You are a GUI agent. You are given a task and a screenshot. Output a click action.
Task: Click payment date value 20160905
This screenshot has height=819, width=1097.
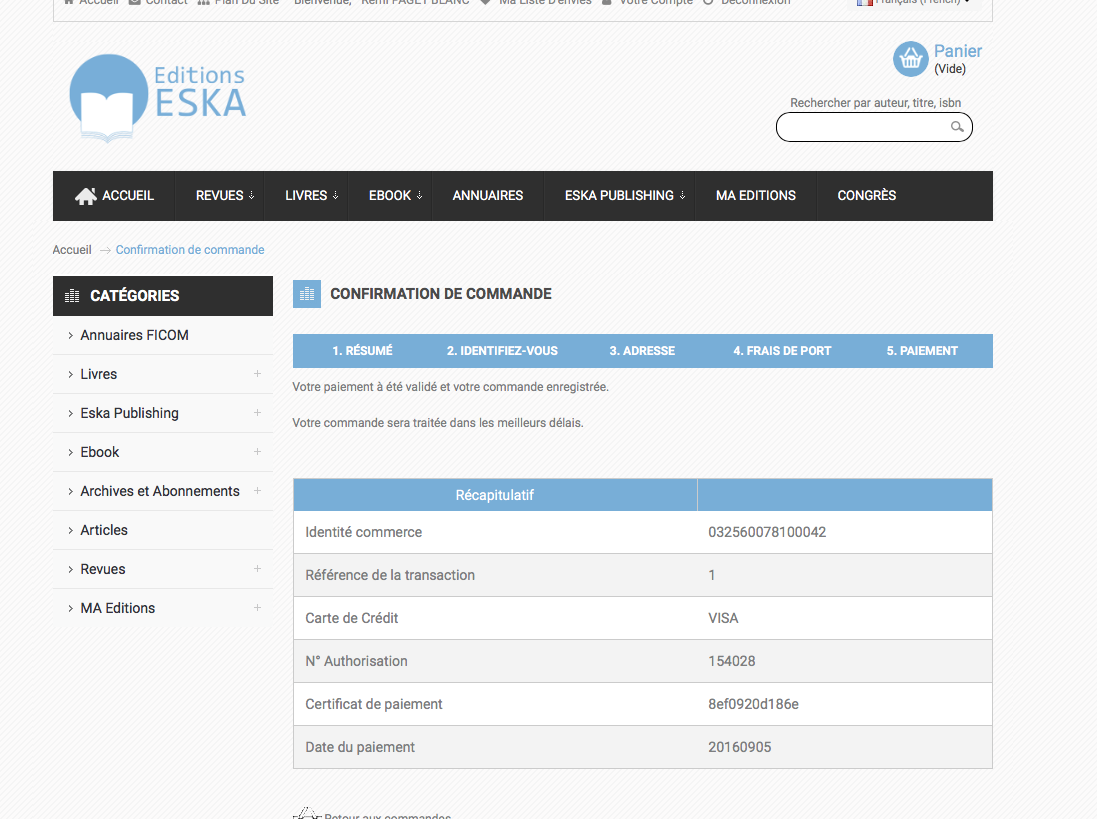pos(739,747)
